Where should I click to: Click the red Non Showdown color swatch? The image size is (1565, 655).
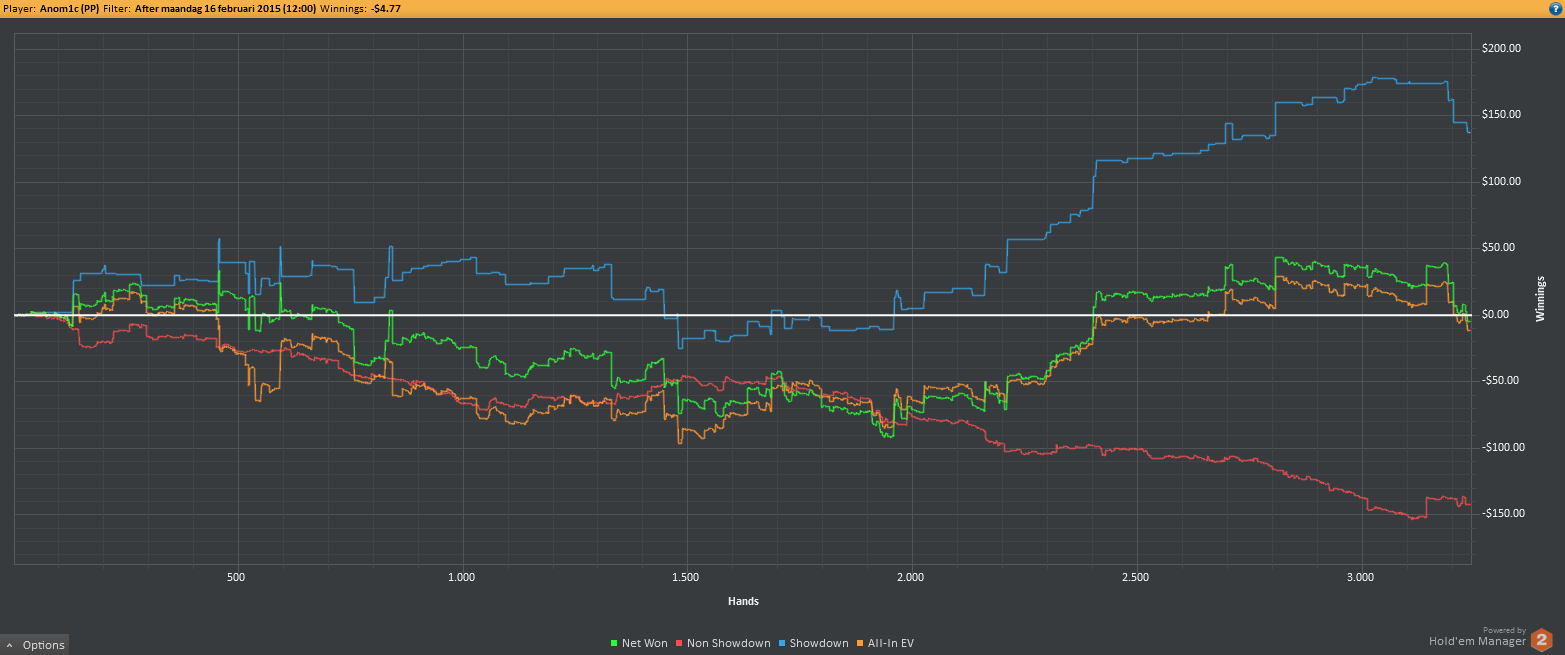coord(680,643)
